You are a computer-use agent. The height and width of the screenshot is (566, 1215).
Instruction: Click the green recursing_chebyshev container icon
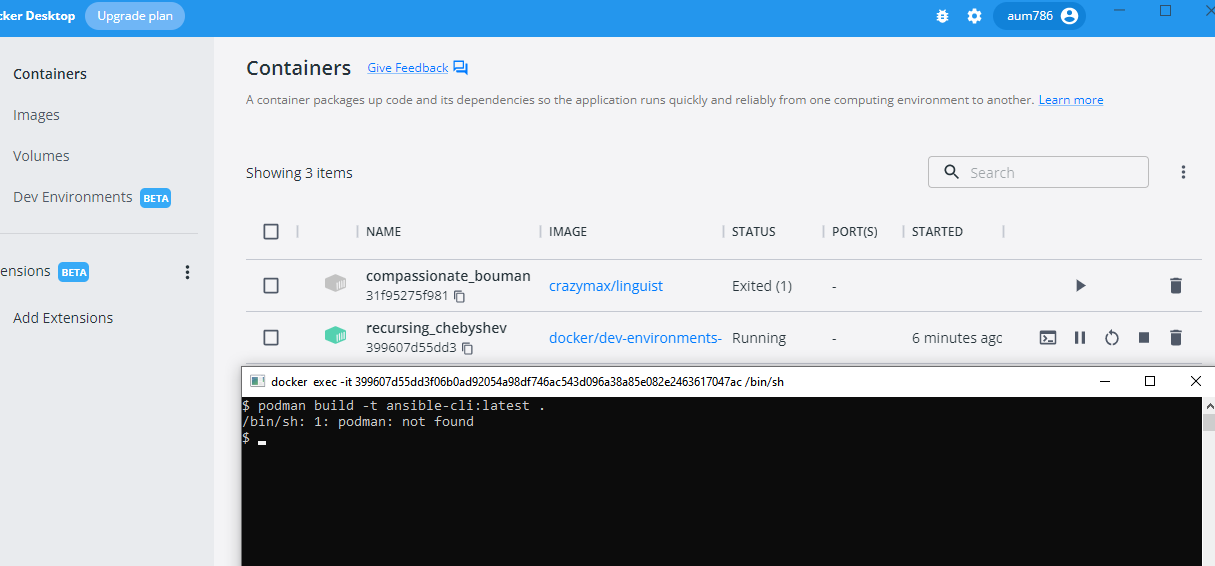(x=336, y=336)
